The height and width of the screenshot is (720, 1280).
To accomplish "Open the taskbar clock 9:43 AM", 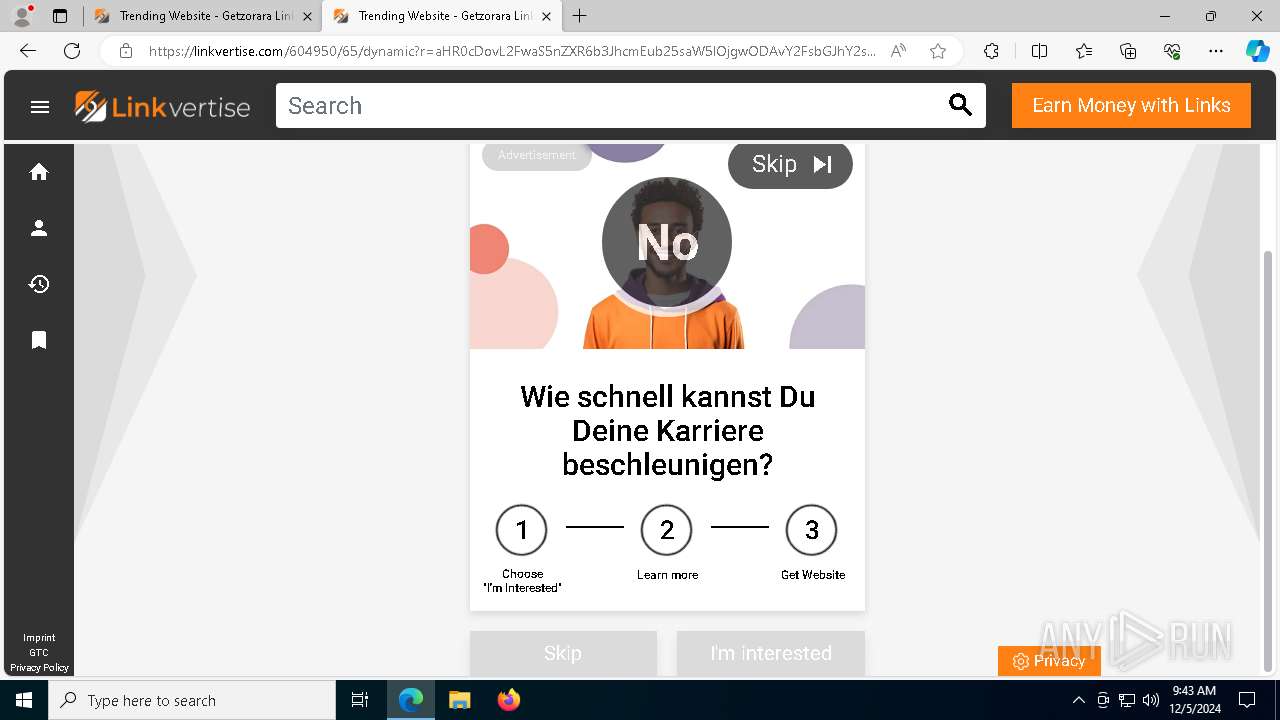I will coord(1195,700).
